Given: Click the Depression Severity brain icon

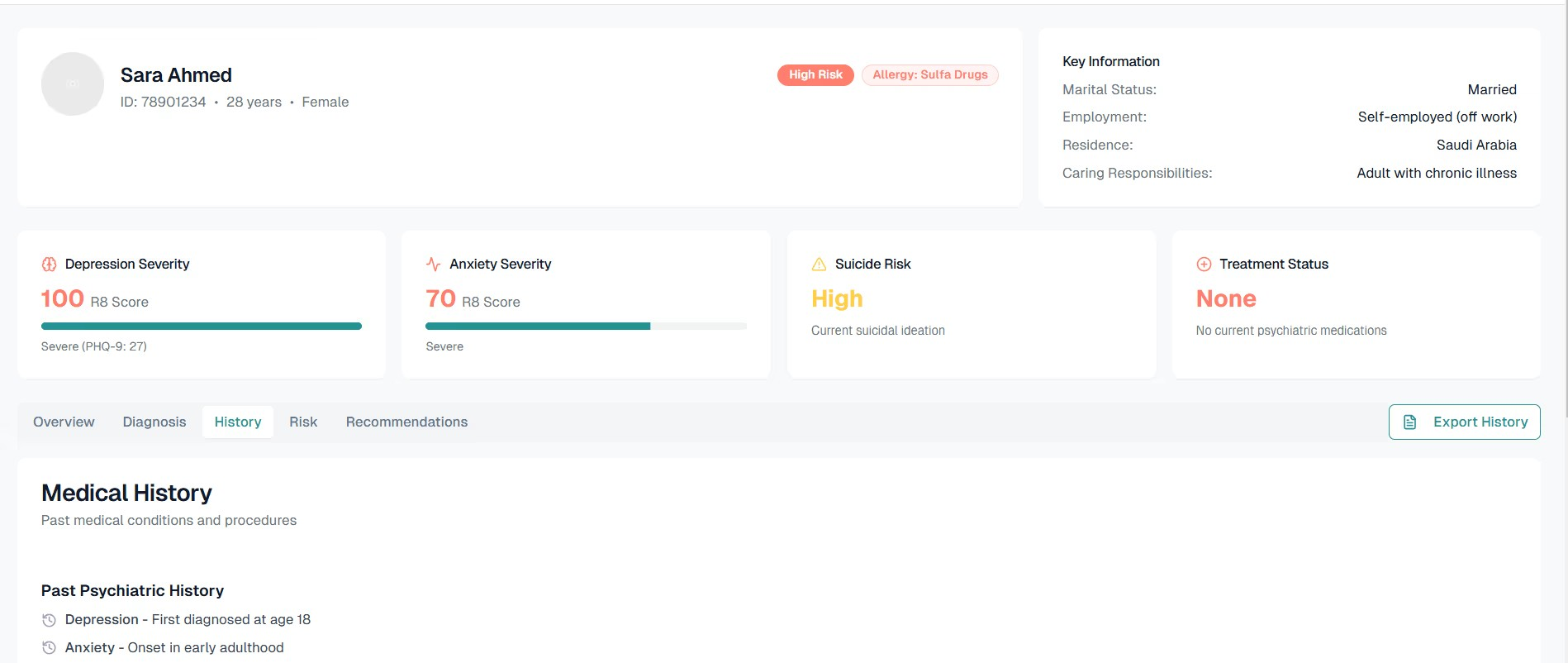Looking at the screenshot, I should 49,265.
